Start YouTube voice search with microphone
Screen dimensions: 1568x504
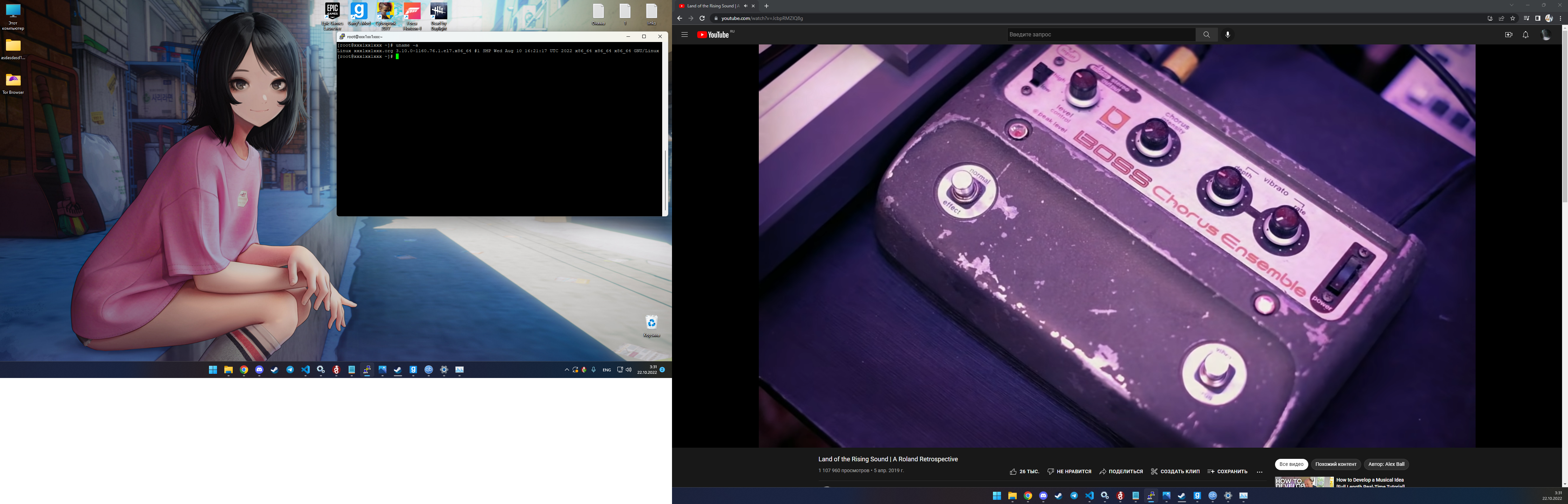point(1228,35)
